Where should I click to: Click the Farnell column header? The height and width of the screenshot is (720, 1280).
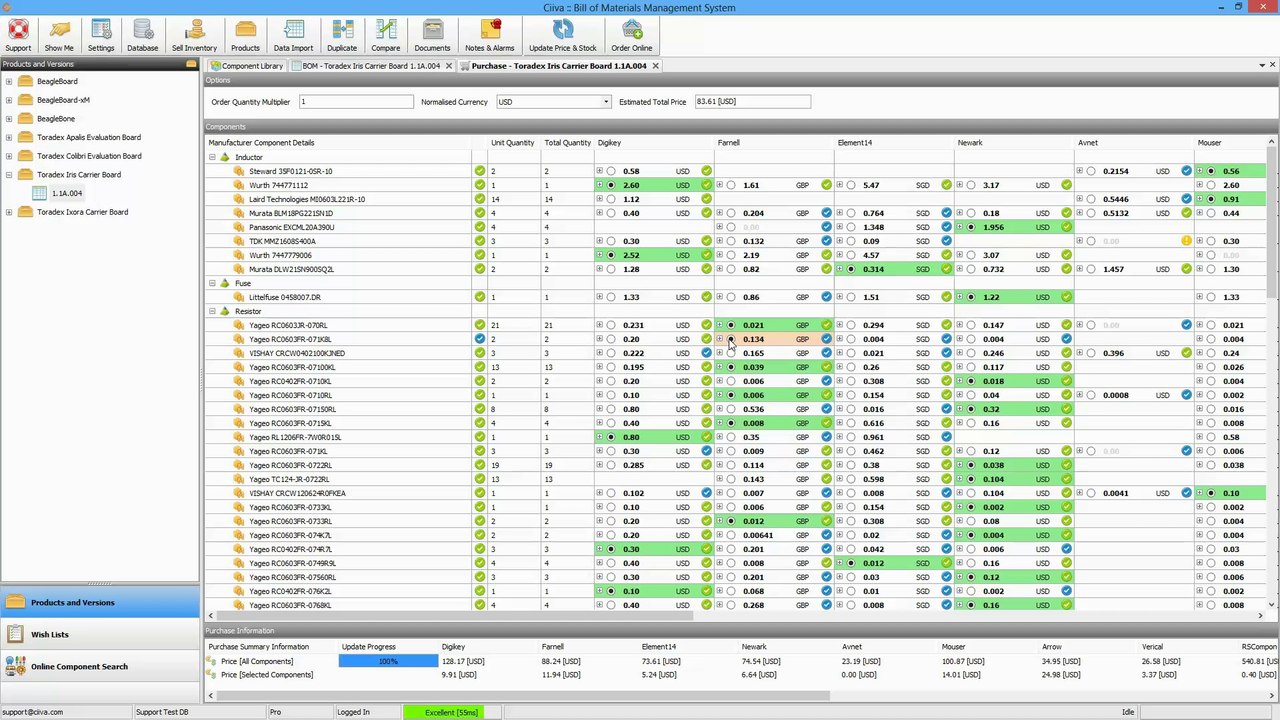point(774,143)
